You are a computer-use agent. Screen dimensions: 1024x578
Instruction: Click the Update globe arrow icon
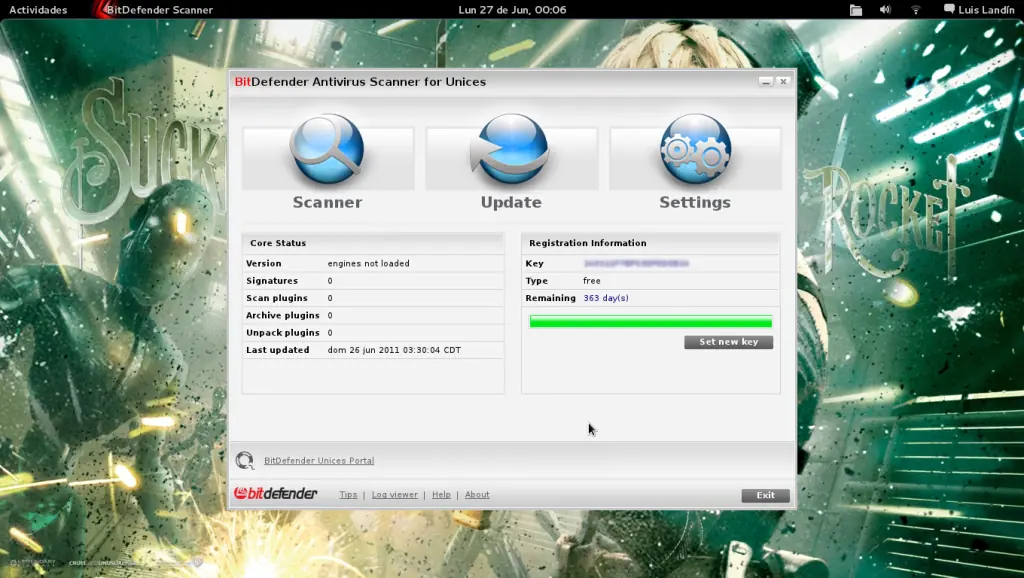511,150
